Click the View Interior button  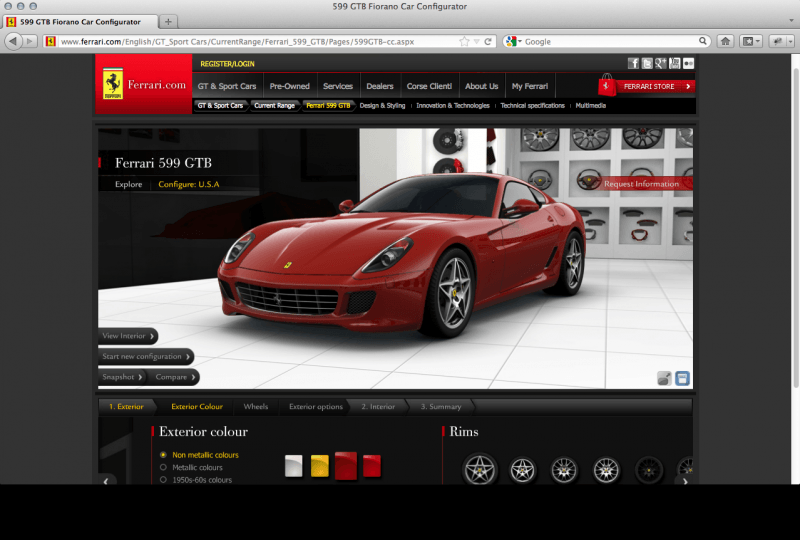[x=128, y=336]
